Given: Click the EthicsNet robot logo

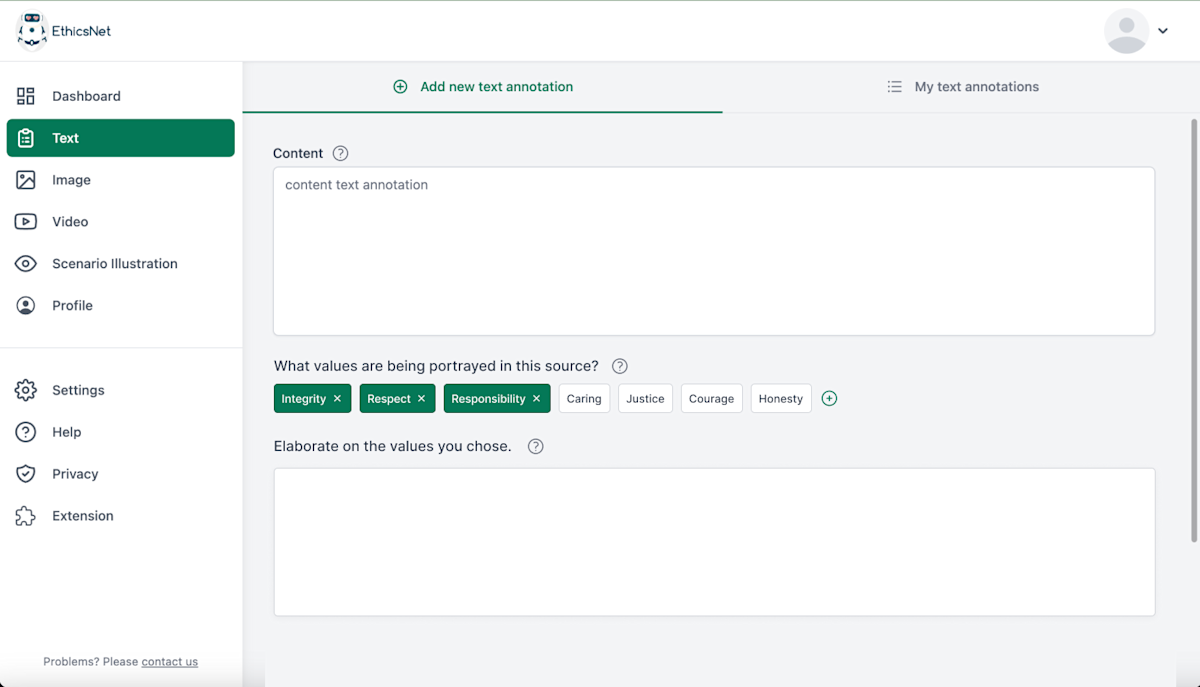Looking at the screenshot, I should coord(32,31).
